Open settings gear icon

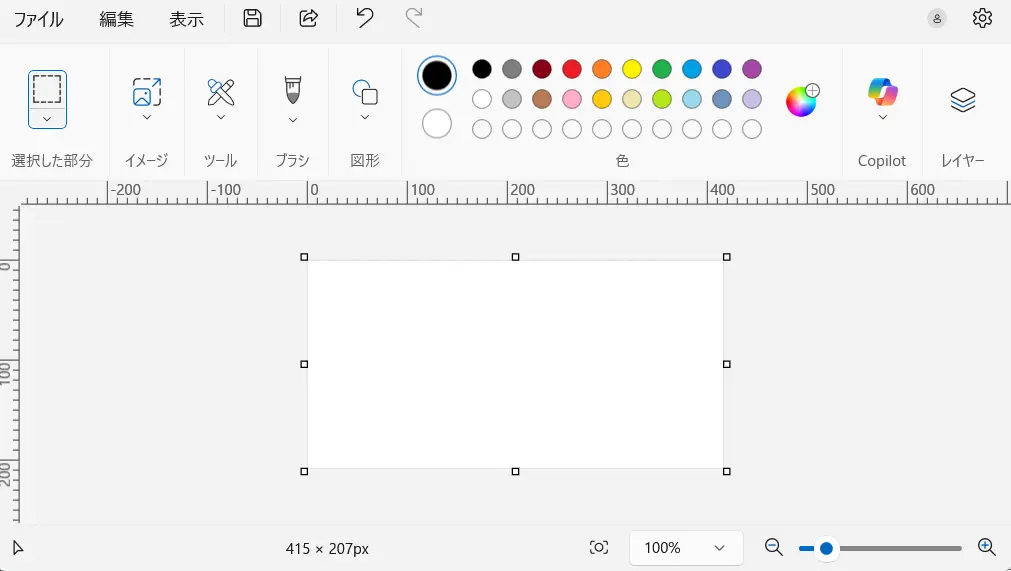click(982, 18)
